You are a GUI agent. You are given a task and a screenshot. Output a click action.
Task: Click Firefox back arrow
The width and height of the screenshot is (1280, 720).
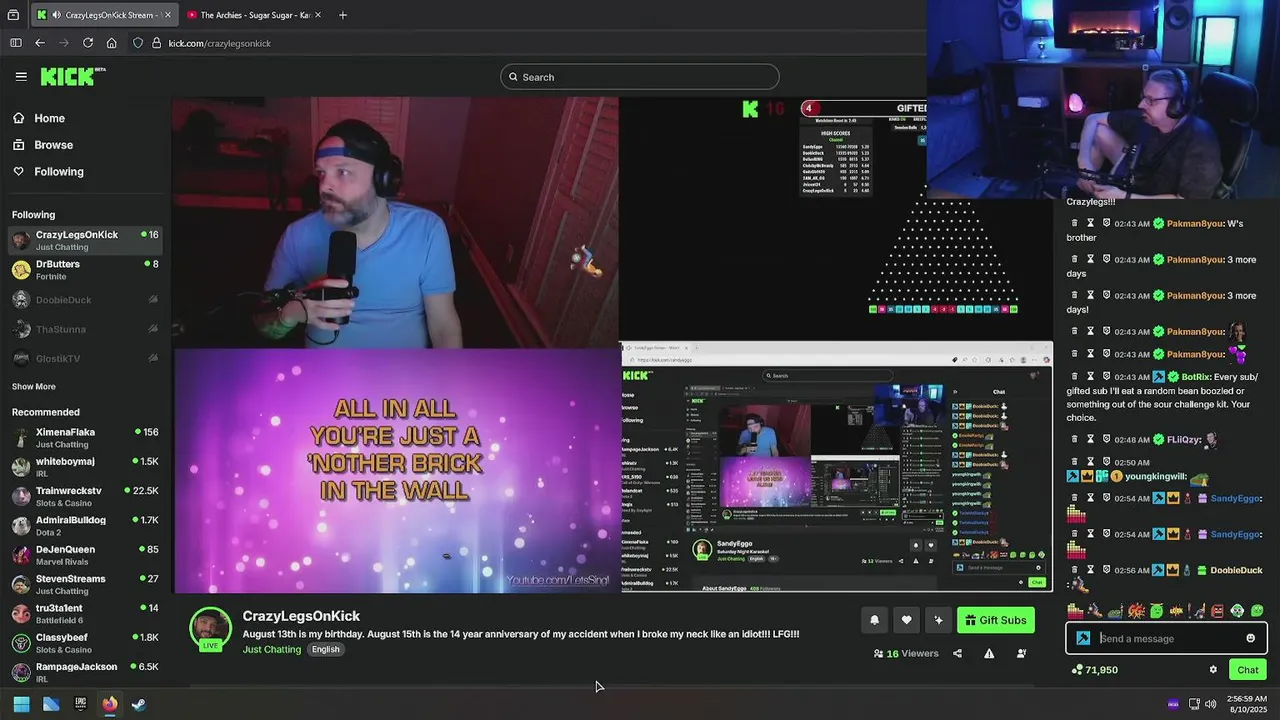coord(40,43)
